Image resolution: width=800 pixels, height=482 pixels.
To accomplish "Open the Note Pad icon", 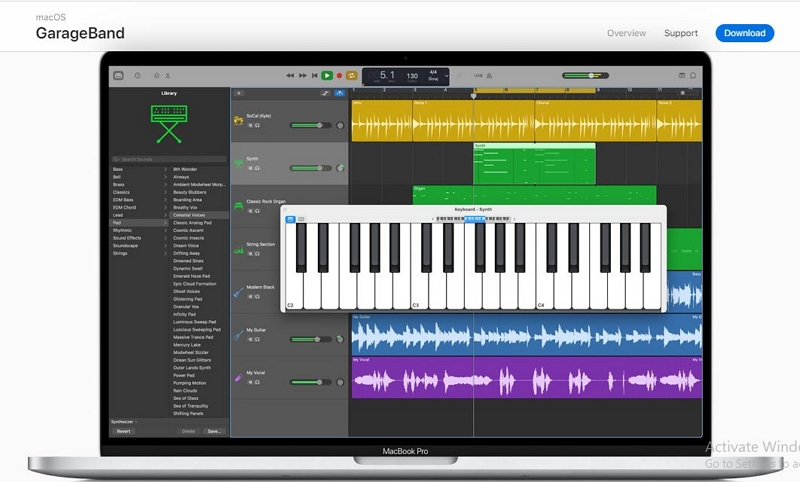I will pyautogui.click(x=682, y=75).
